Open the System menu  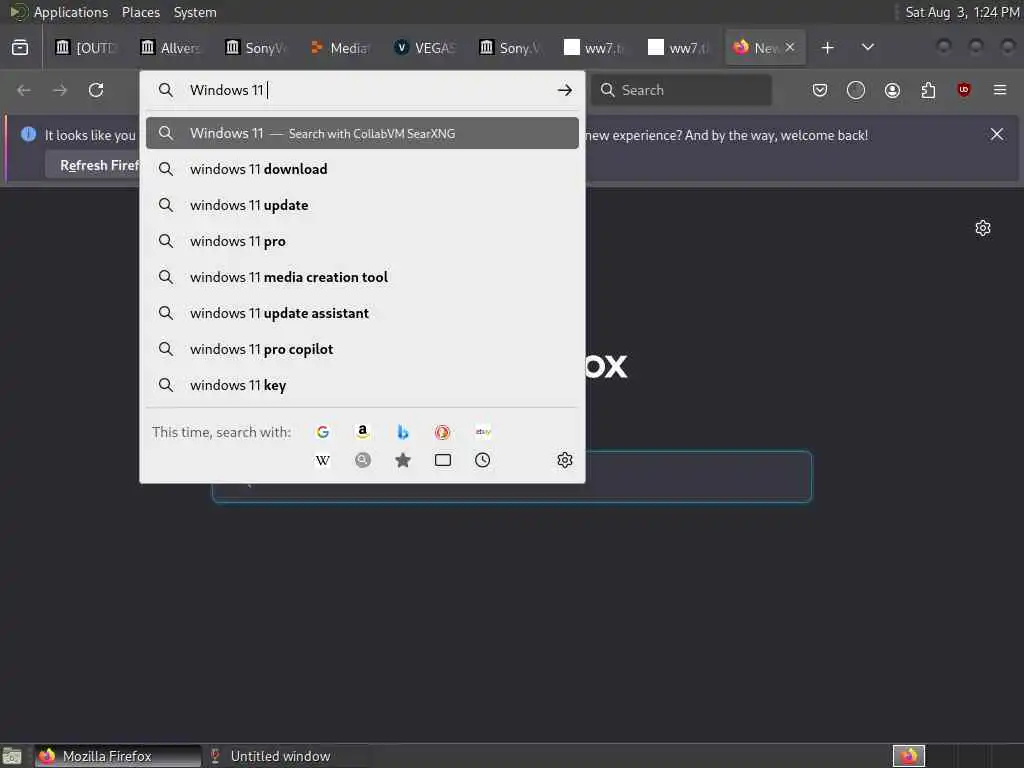(x=195, y=12)
